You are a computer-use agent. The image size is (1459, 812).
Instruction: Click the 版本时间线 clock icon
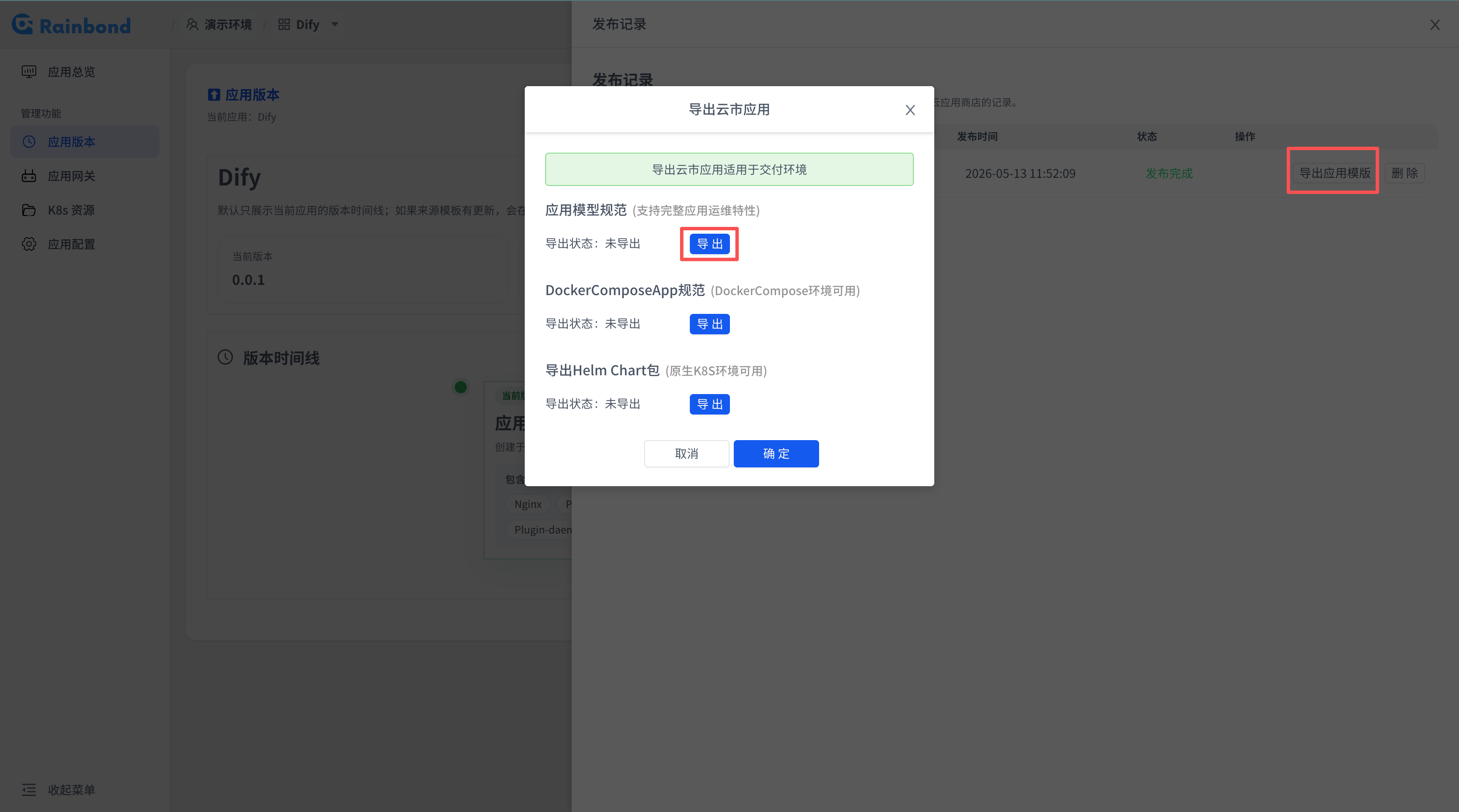(225, 357)
